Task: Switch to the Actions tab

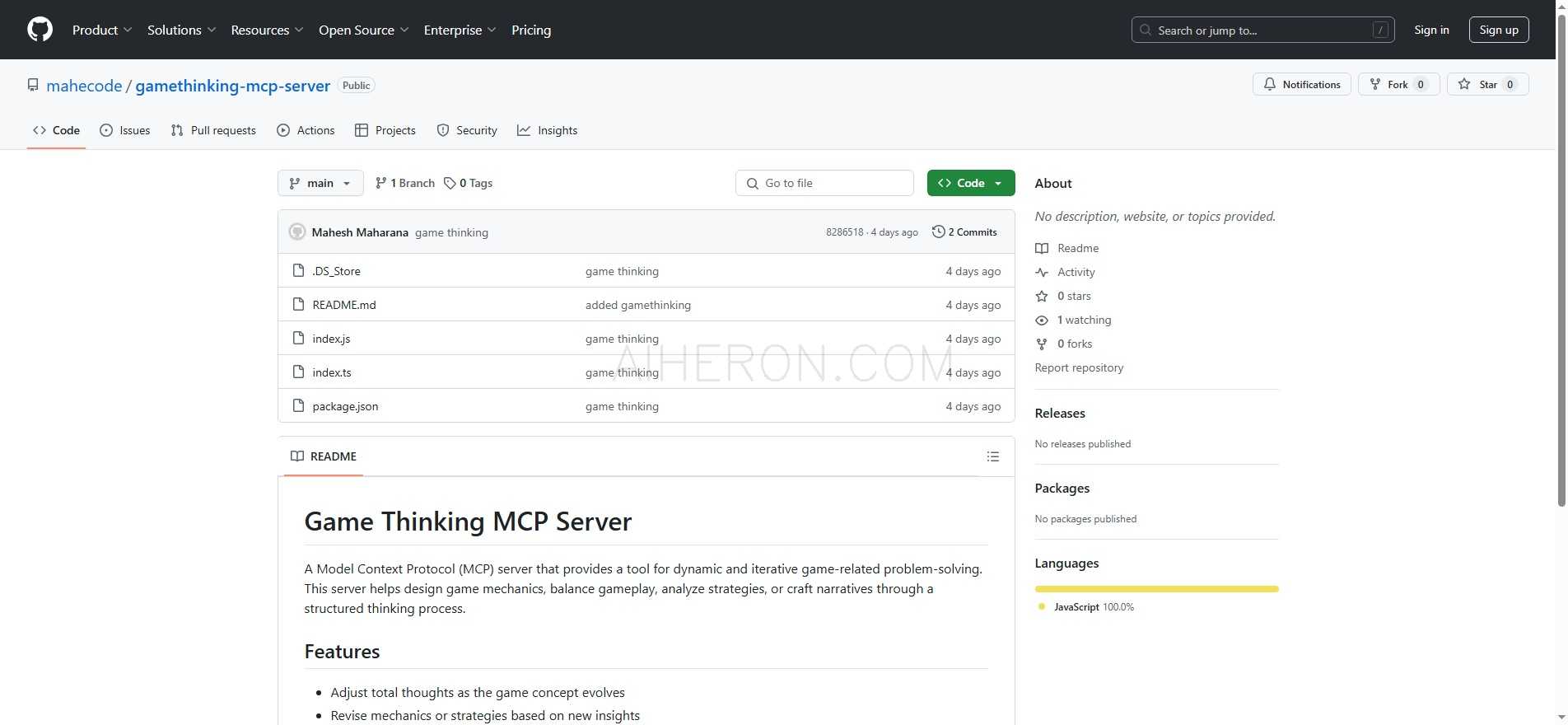Action: (x=306, y=130)
